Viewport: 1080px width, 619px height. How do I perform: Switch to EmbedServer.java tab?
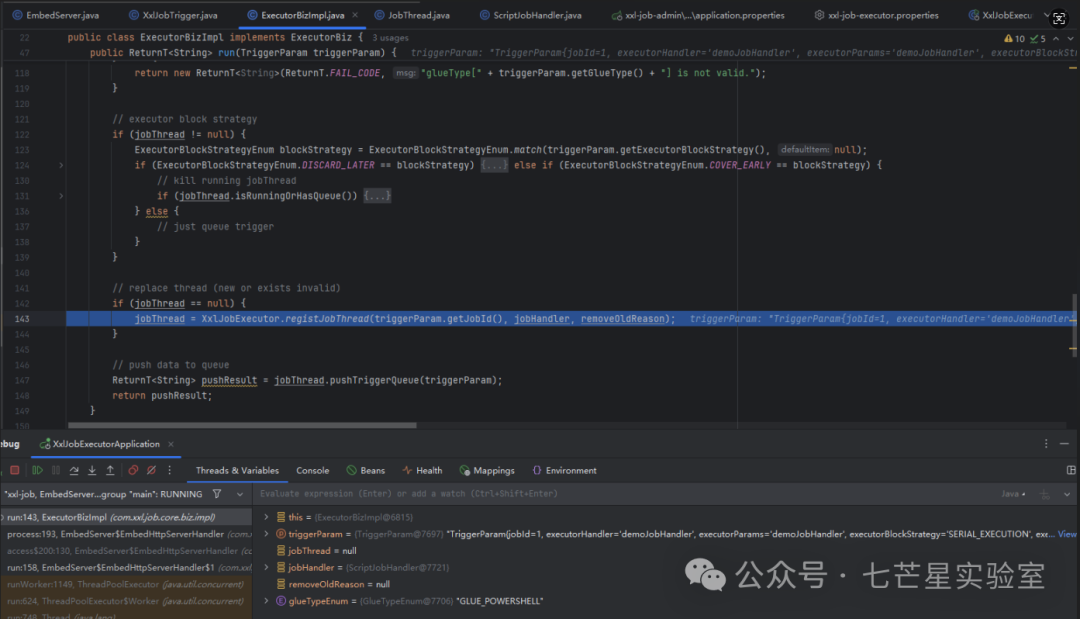pos(55,14)
